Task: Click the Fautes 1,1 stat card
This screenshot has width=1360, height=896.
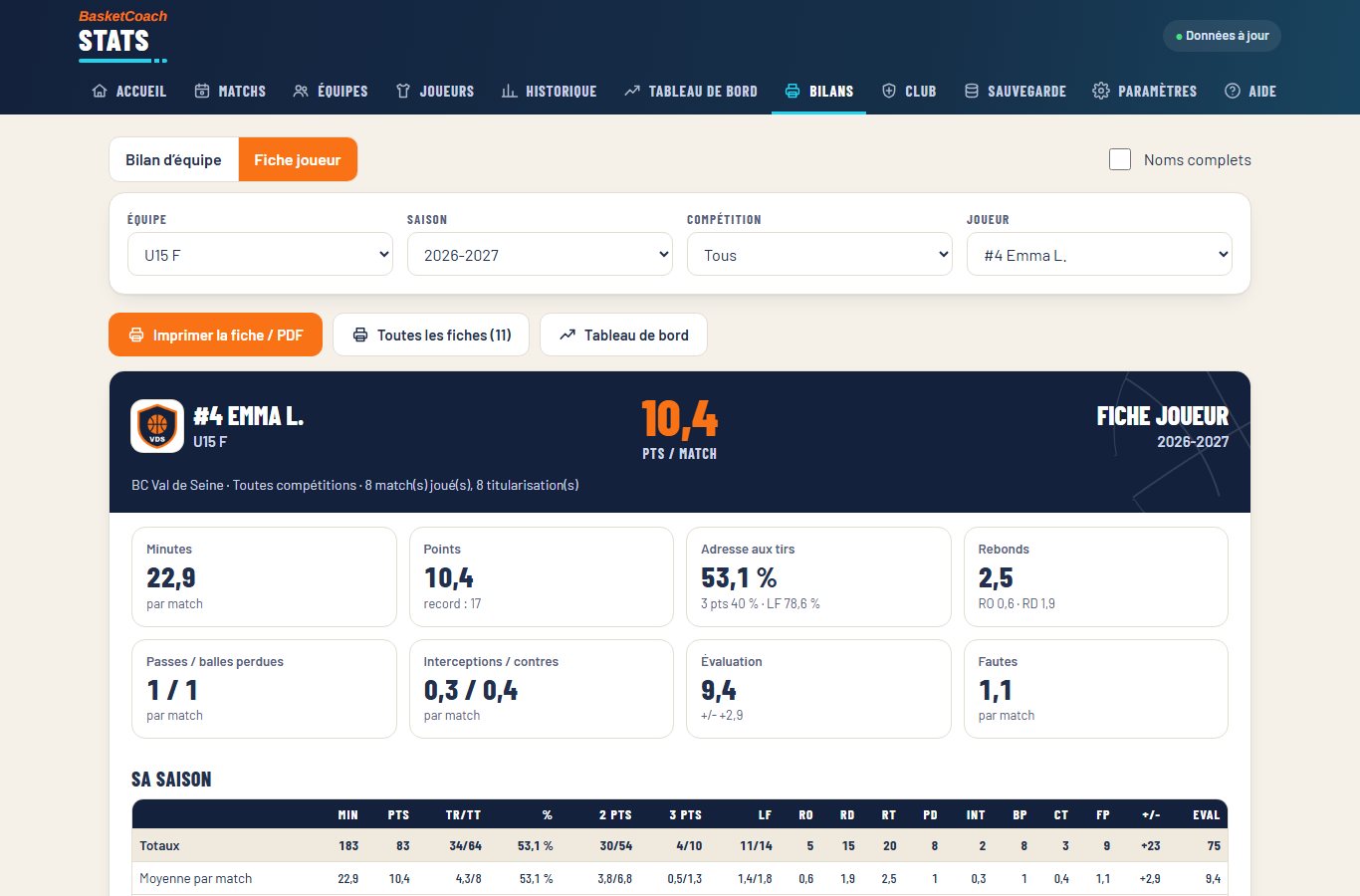Action: click(x=1096, y=689)
